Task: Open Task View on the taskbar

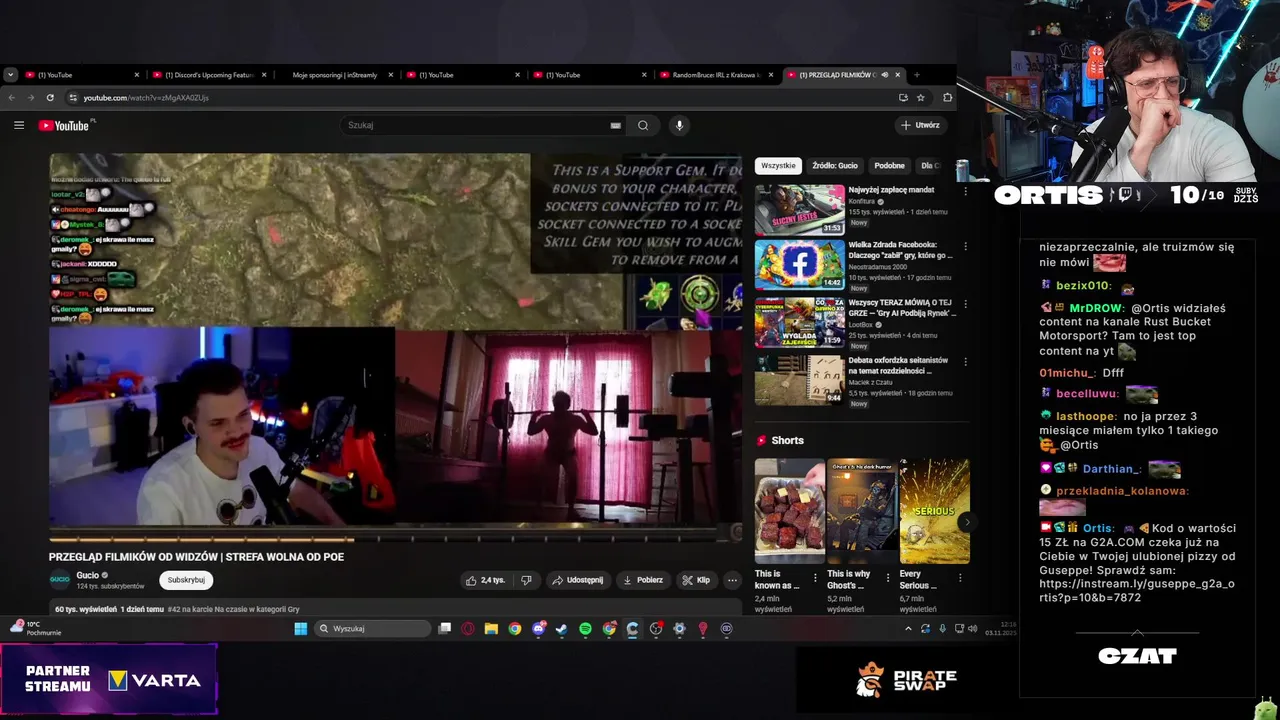Action: (445, 629)
